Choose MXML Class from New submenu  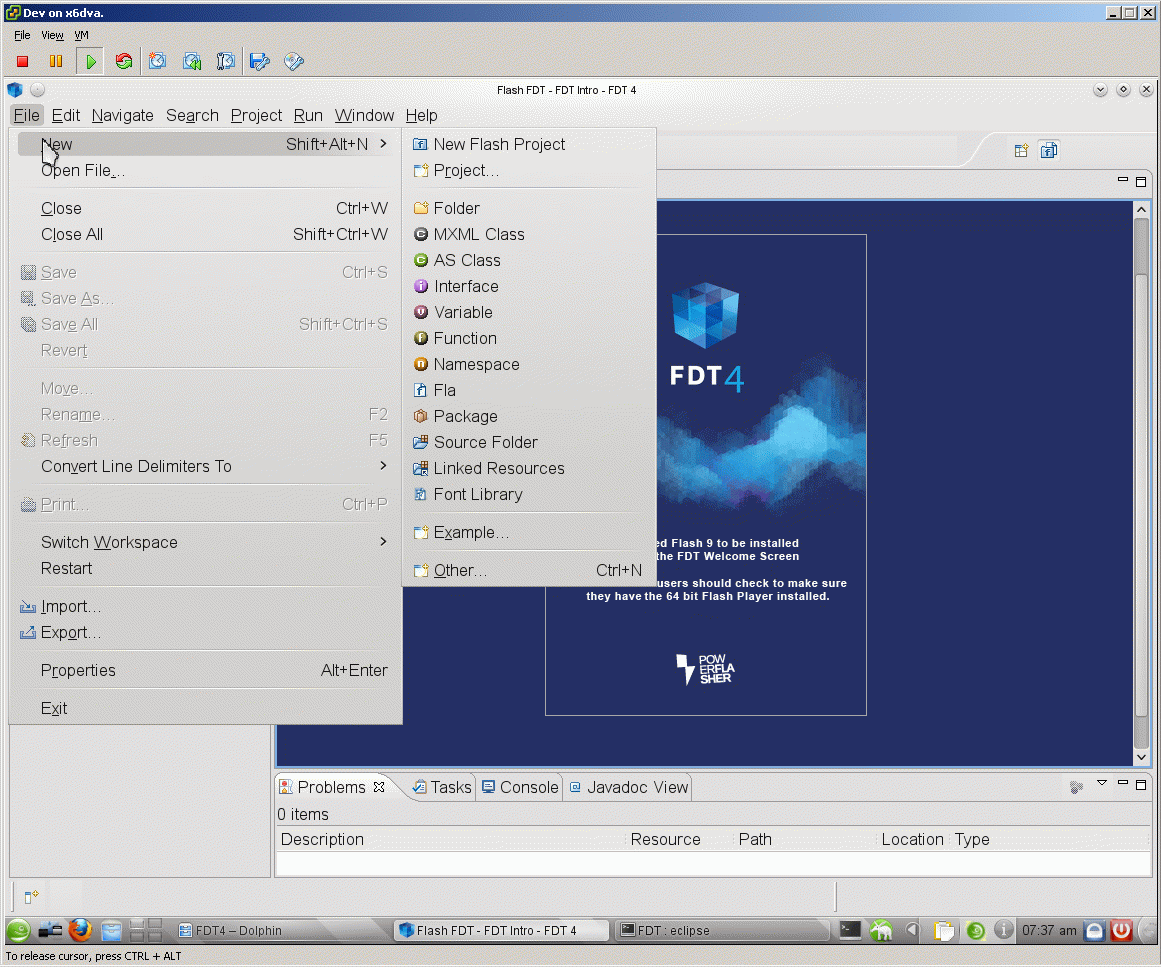(x=529, y=234)
